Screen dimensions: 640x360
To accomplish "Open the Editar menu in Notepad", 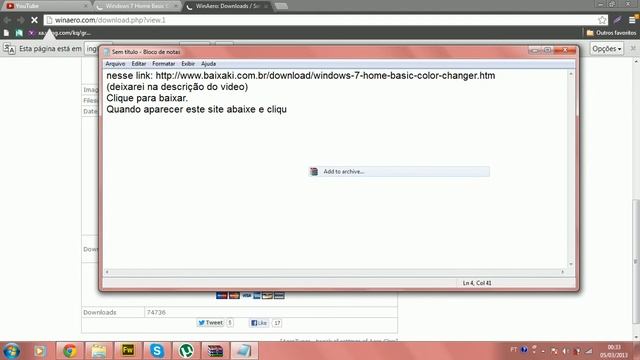I will pyautogui.click(x=139, y=64).
